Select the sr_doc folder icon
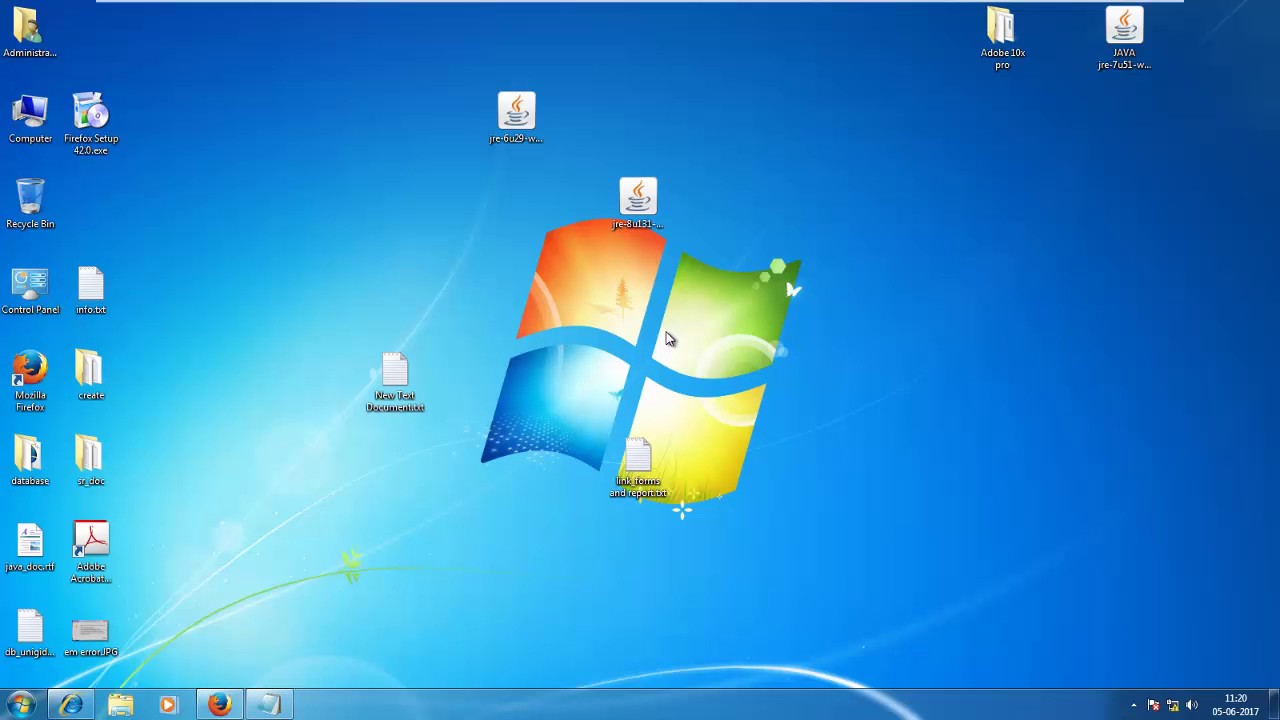The width and height of the screenshot is (1280, 720). click(90, 462)
